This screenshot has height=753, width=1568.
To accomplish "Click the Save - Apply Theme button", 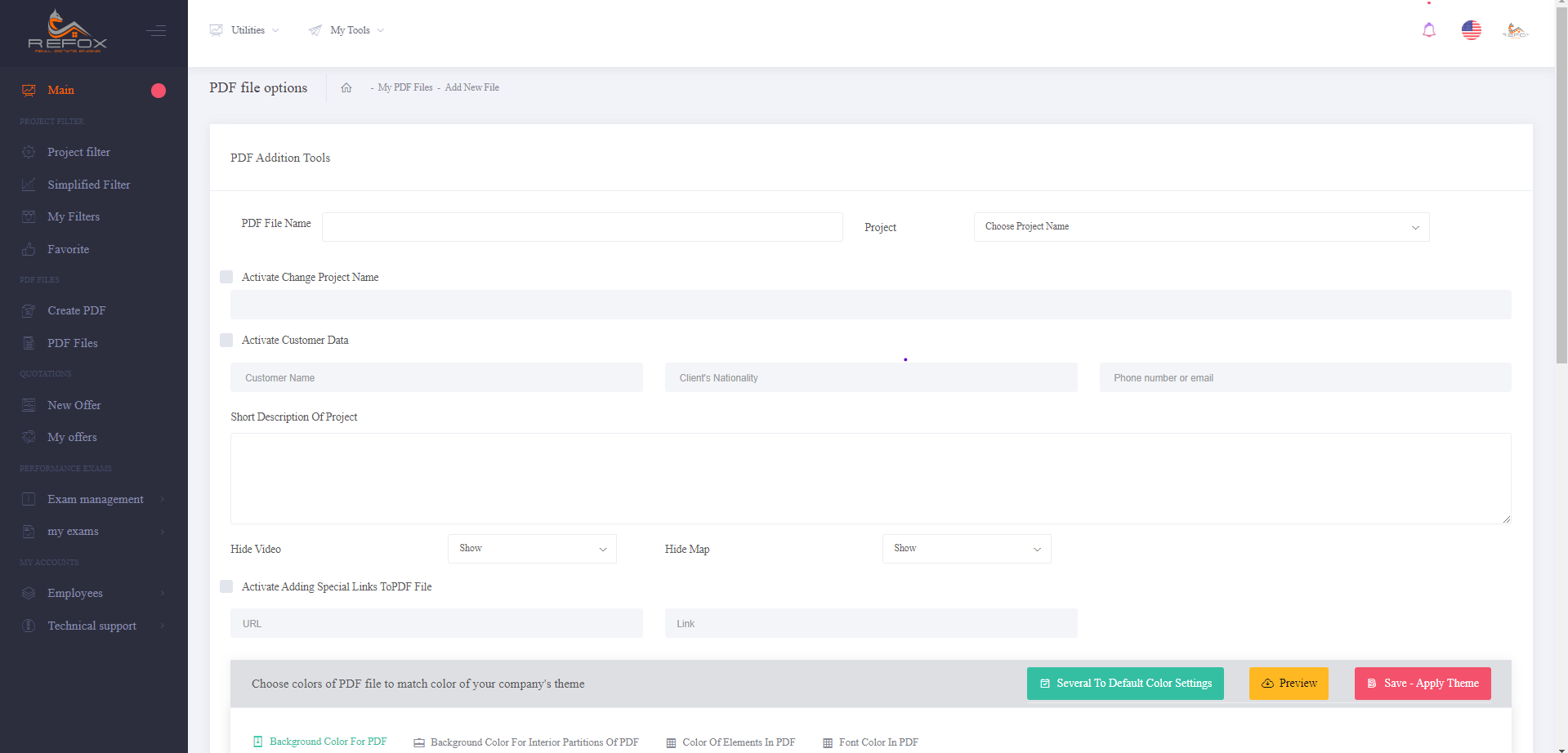I will tap(1422, 684).
